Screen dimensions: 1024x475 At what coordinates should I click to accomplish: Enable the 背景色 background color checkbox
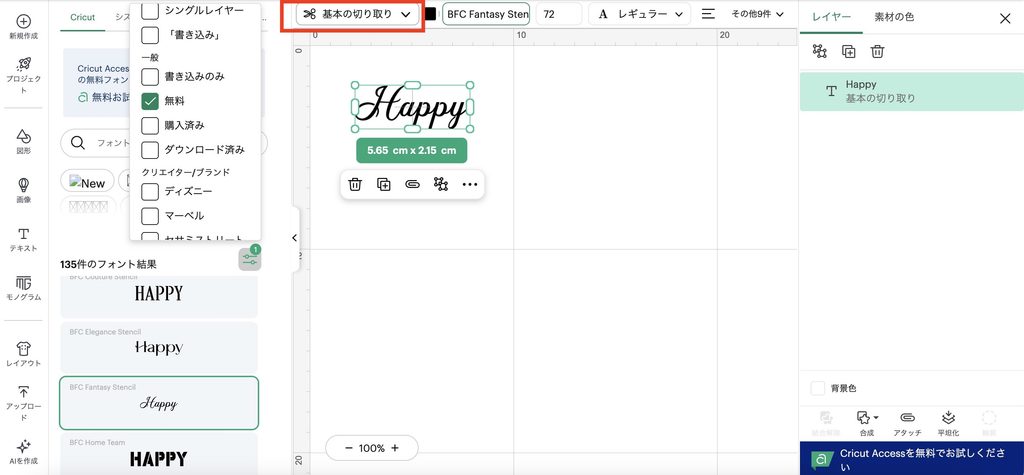point(818,388)
